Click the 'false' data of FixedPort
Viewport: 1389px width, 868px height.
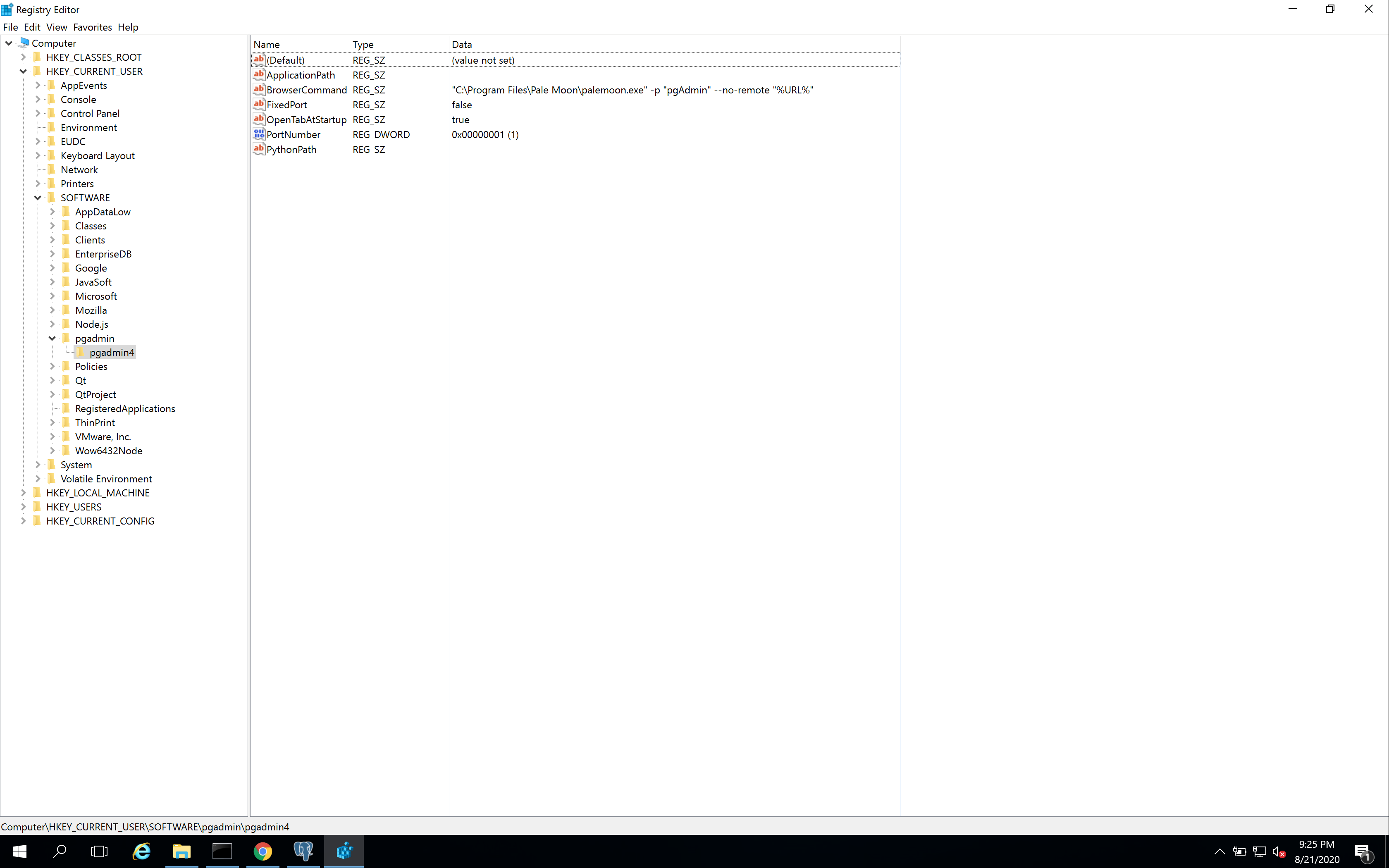tap(461, 105)
